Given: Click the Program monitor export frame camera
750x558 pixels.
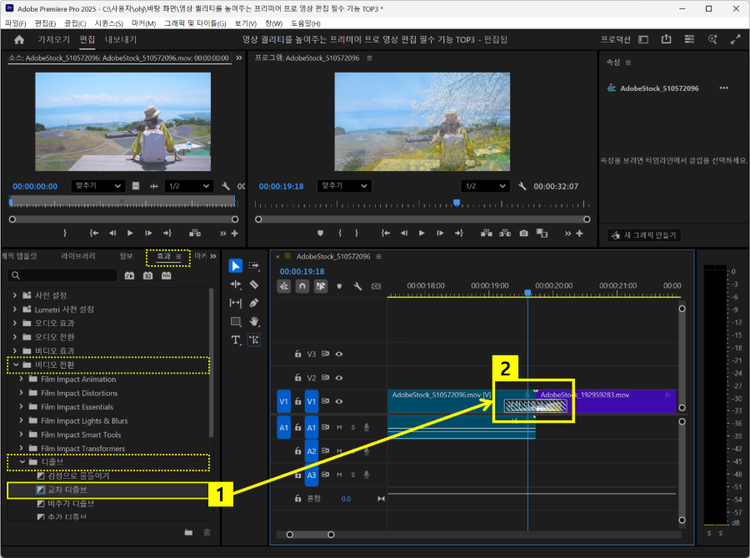Looking at the screenshot, I should pyautogui.click(x=524, y=233).
